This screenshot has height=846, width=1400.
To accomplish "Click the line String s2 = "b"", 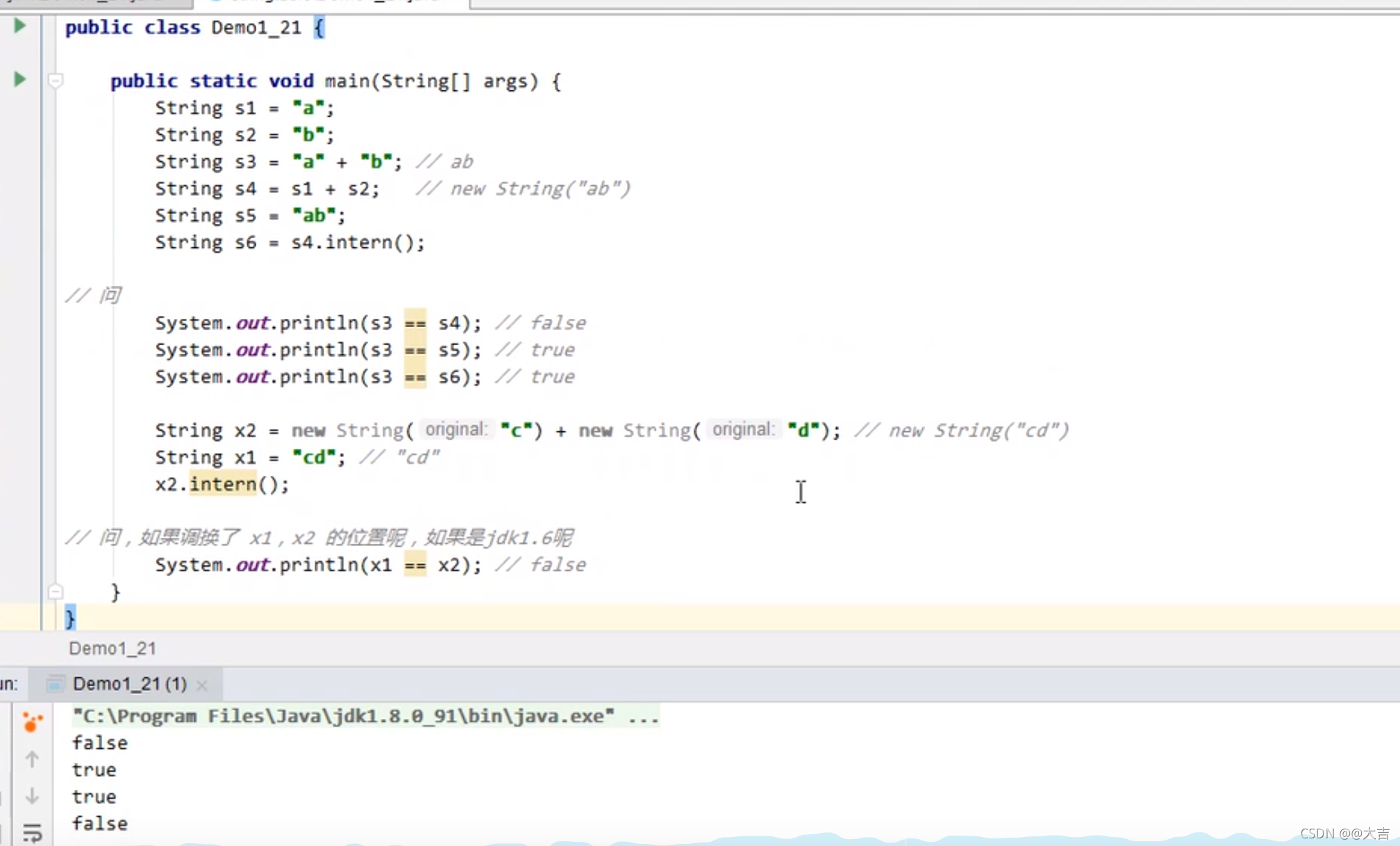I will (244, 135).
